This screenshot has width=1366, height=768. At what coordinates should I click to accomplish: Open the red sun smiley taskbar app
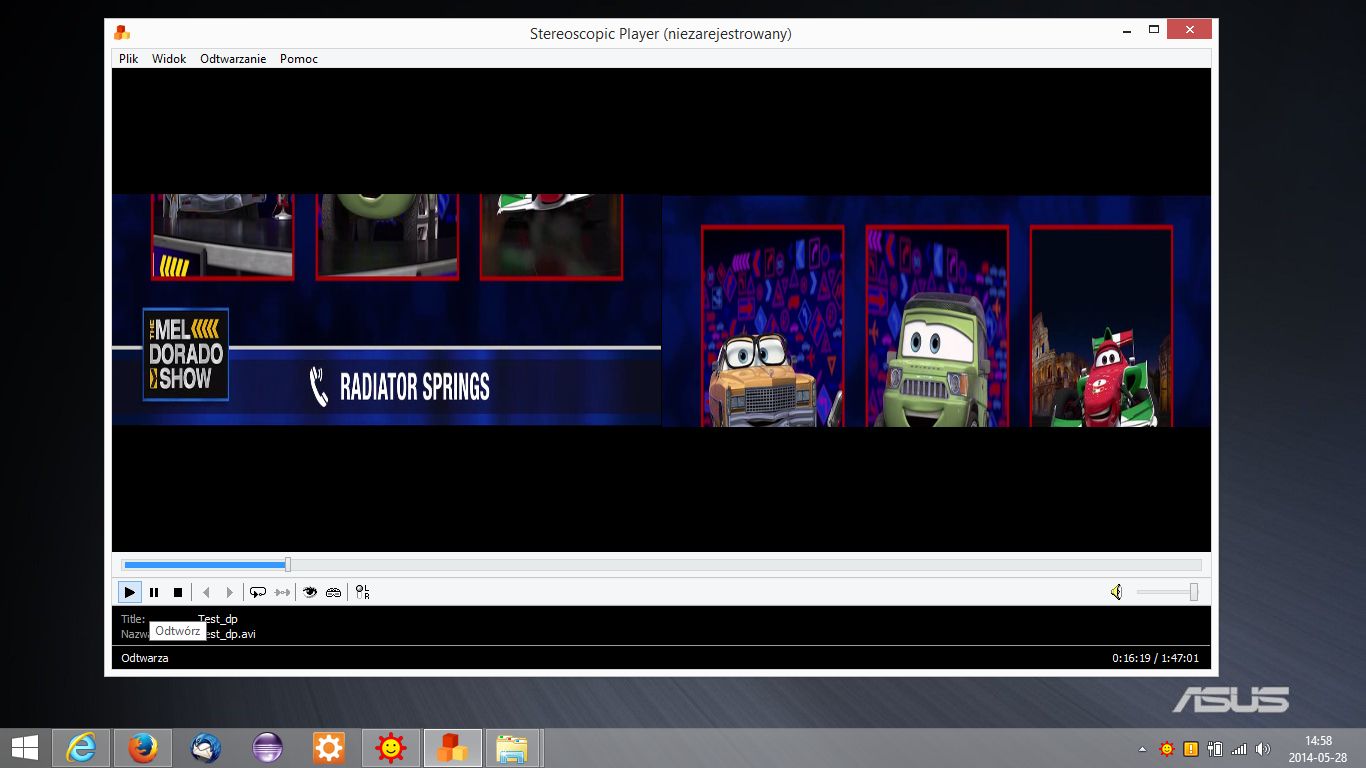coord(391,747)
